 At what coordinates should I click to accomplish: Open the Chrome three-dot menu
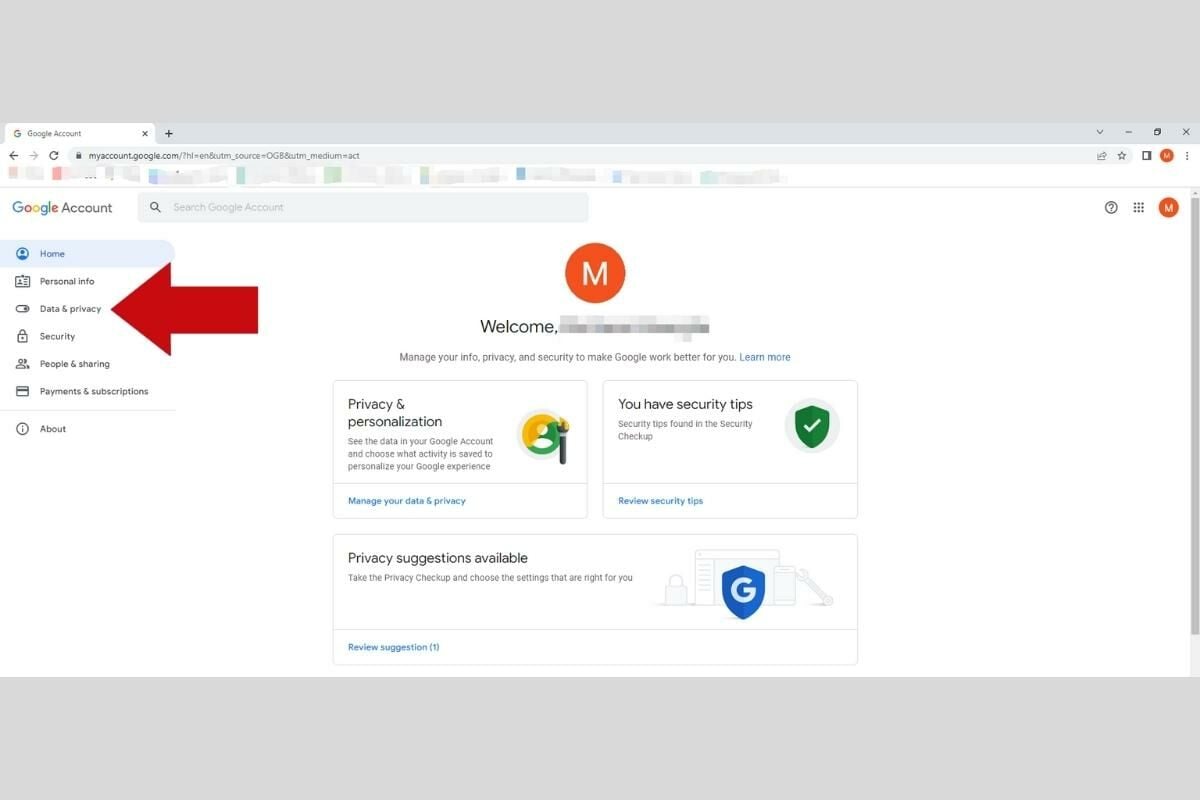tap(1187, 156)
